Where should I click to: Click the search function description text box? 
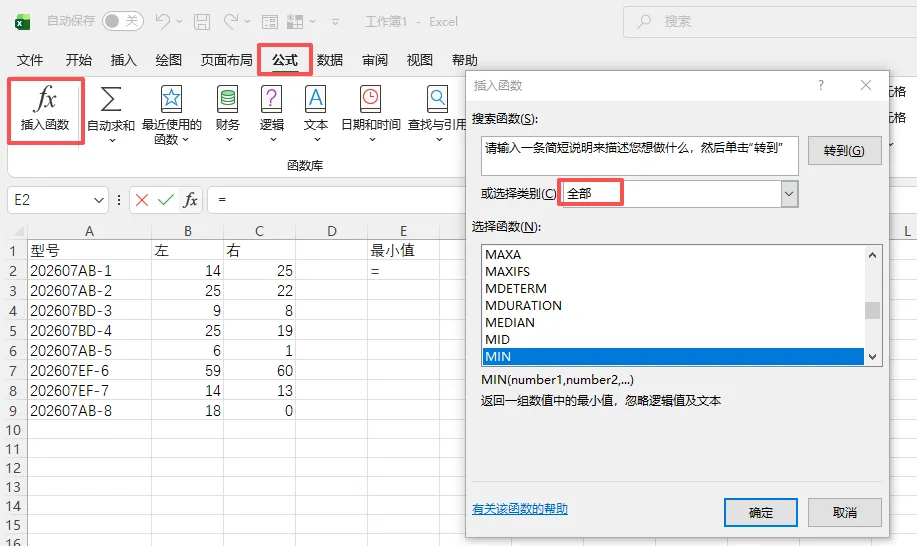point(640,156)
